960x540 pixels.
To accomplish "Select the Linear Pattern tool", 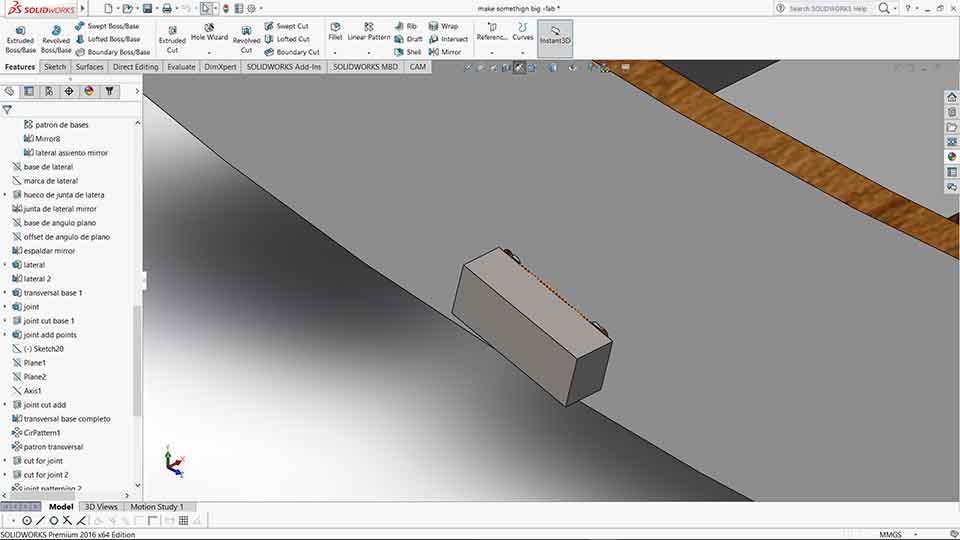I will [369, 32].
